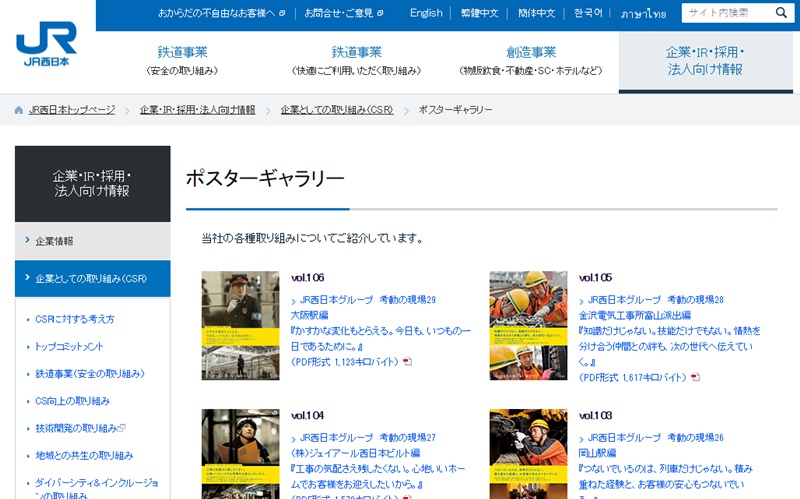This screenshot has width=800, height=499.
Task: Open vol.104 poster thumbnail
Action: pyautogui.click(x=240, y=454)
